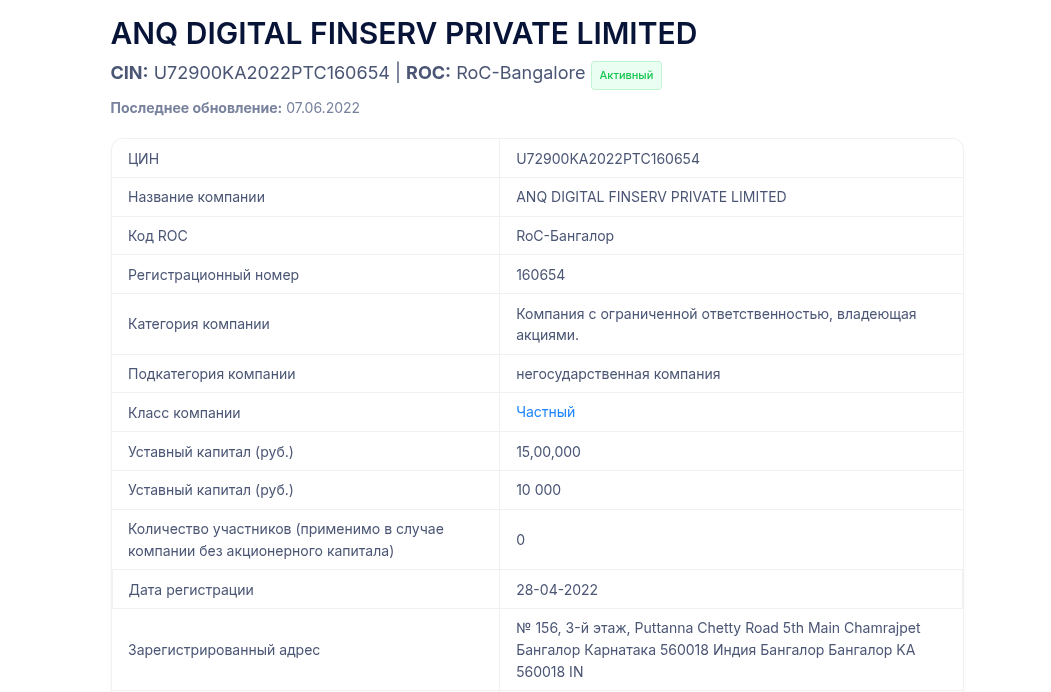This screenshot has height=692, width=1051.
Task: Click the capital value 10 000
Action: 538,490
